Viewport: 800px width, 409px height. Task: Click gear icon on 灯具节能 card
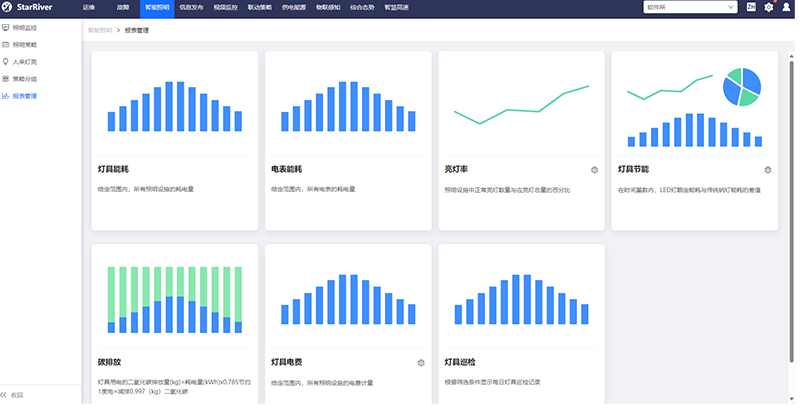[x=768, y=170]
